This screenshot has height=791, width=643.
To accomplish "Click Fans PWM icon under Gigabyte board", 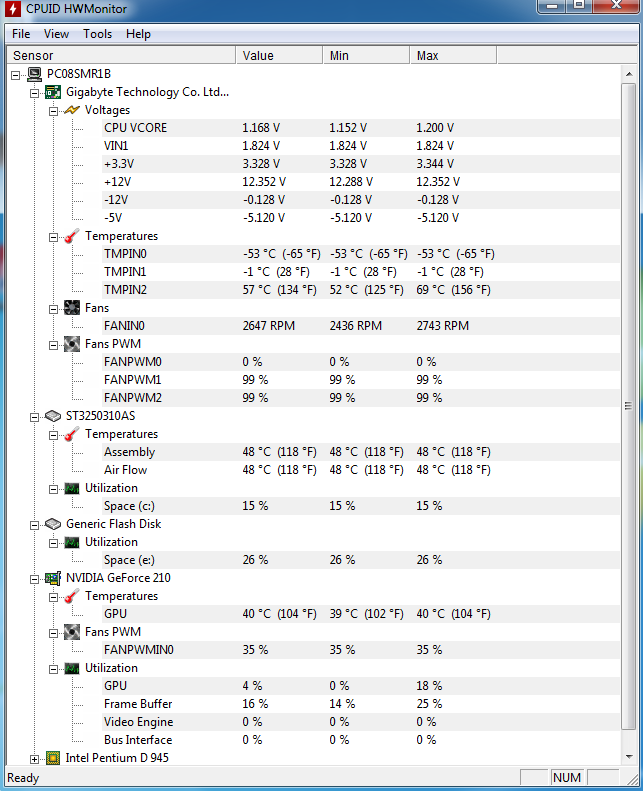I will pos(72,344).
